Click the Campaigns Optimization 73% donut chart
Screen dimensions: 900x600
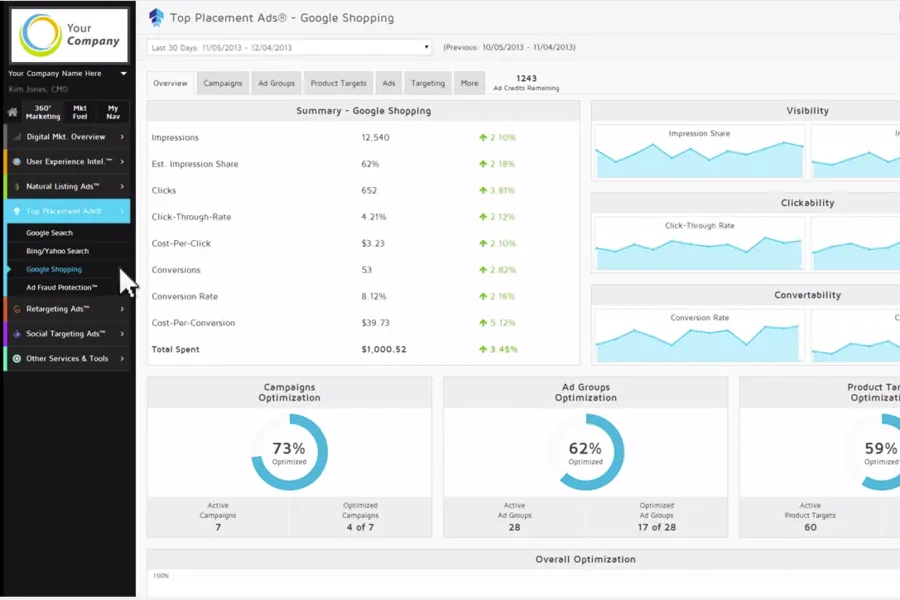click(x=289, y=452)
